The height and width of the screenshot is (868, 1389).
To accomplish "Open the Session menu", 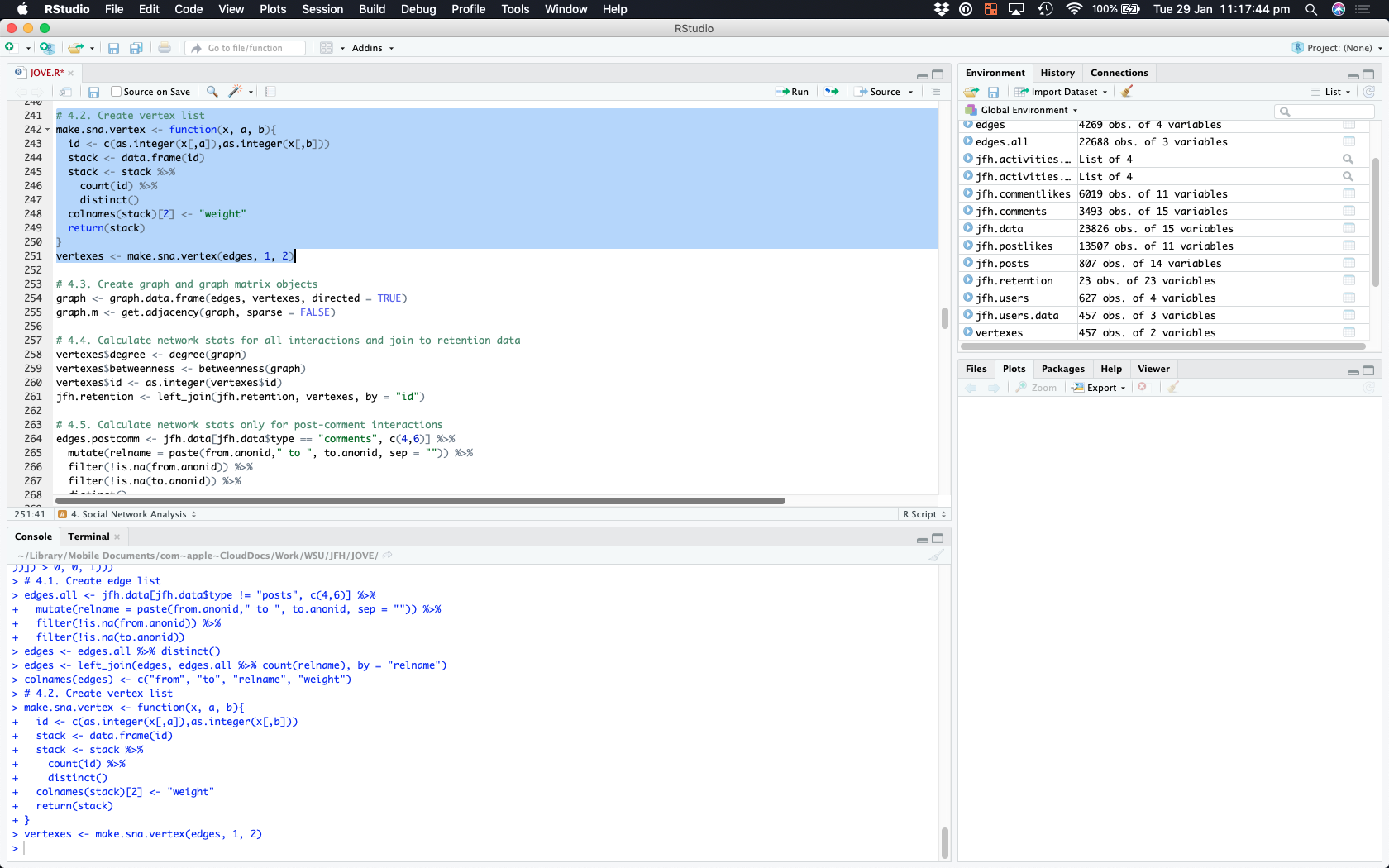I will [322, 9].
